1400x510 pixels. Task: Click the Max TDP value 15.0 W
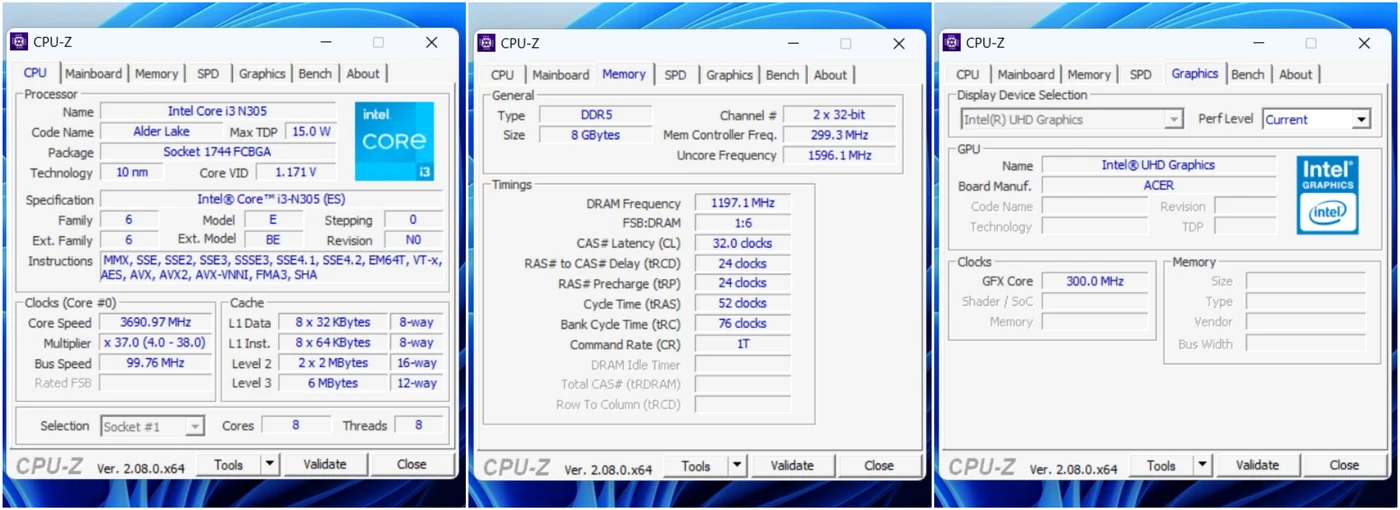(x=310, y=131)
